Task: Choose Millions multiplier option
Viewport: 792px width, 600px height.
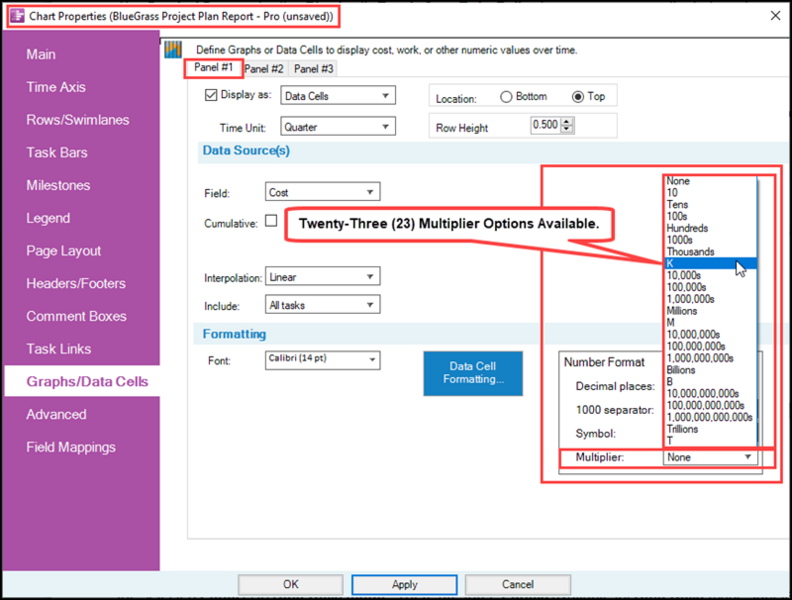Action: tap(710, 311)
